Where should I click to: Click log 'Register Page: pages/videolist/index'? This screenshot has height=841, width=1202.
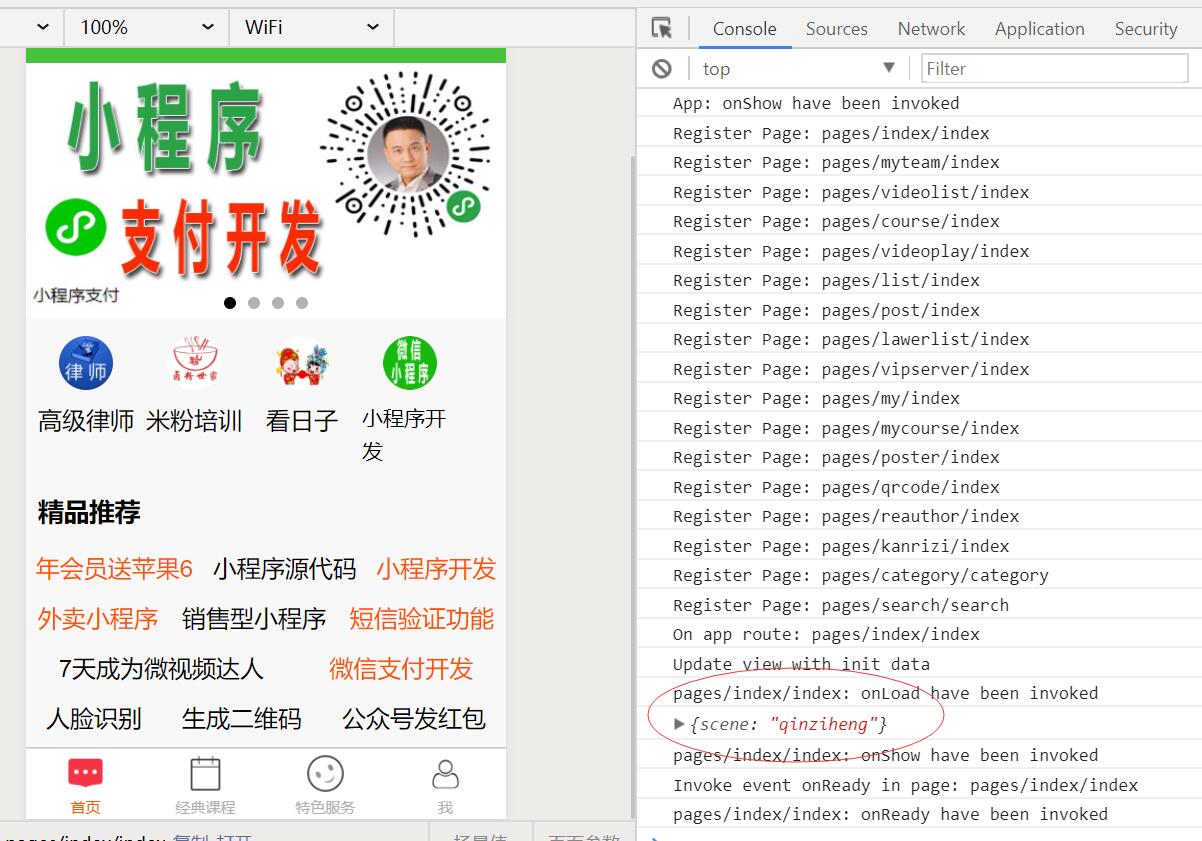851,192
